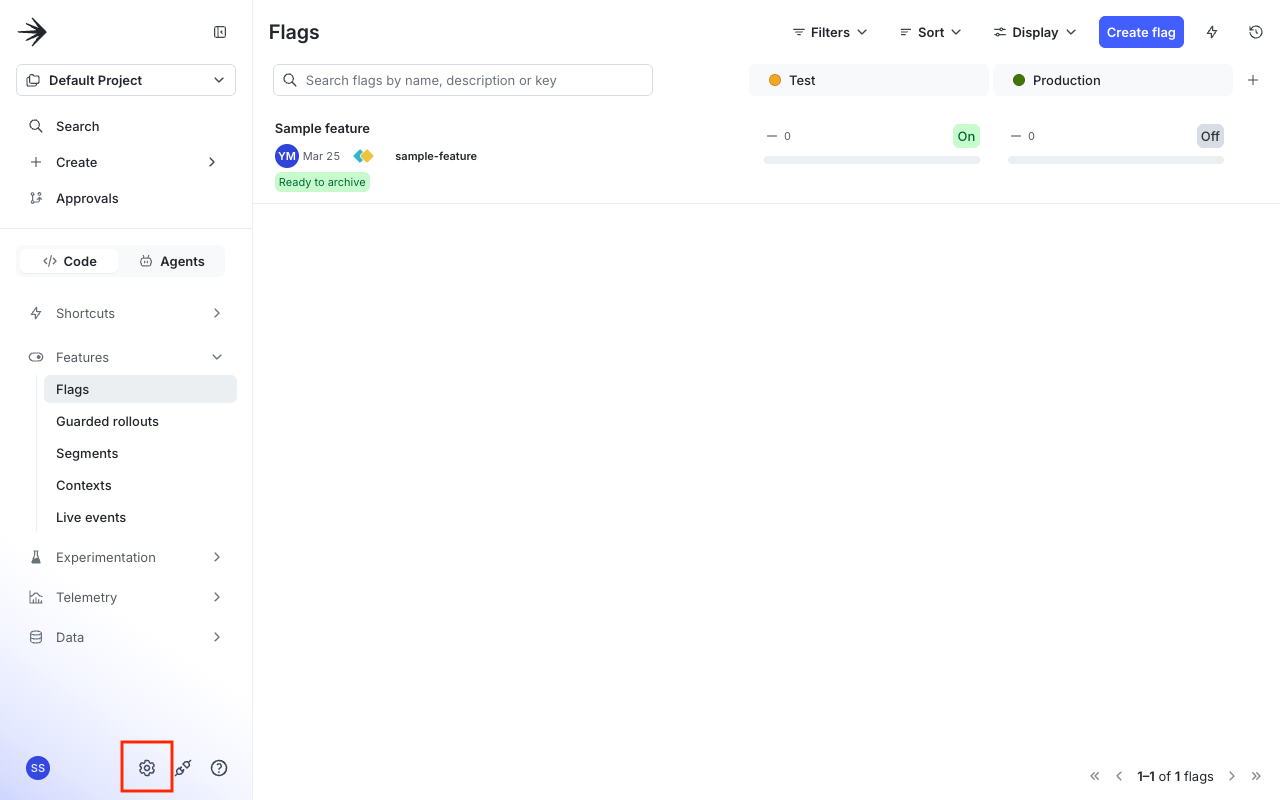Go to previous page of flags
Screen dimensions: 1280x800
(x=1119, y=776)
